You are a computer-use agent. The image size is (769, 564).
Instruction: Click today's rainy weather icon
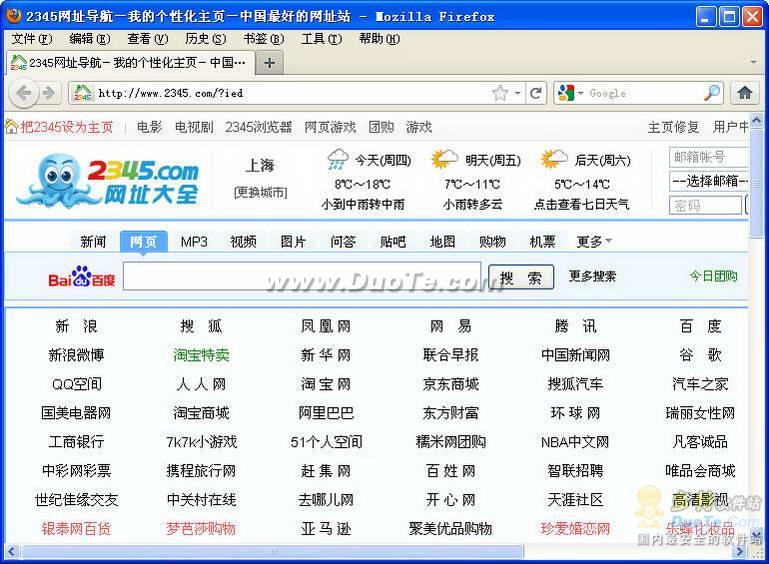click(x=338, y=160)
